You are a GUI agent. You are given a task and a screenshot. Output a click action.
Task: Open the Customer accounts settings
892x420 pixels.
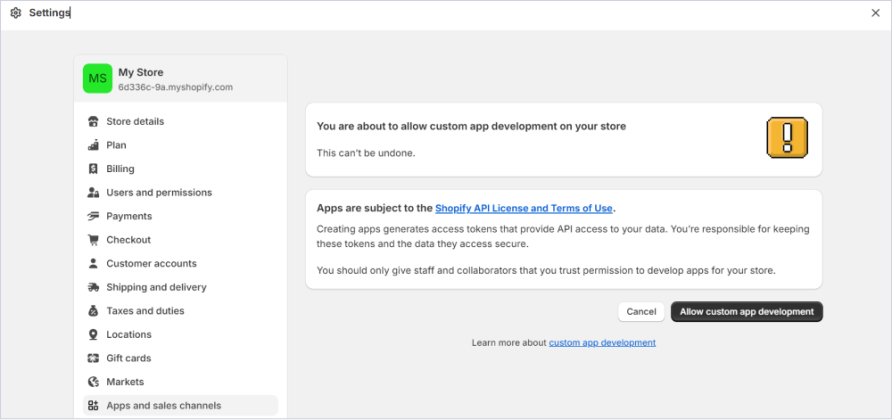tap(151, 264)
